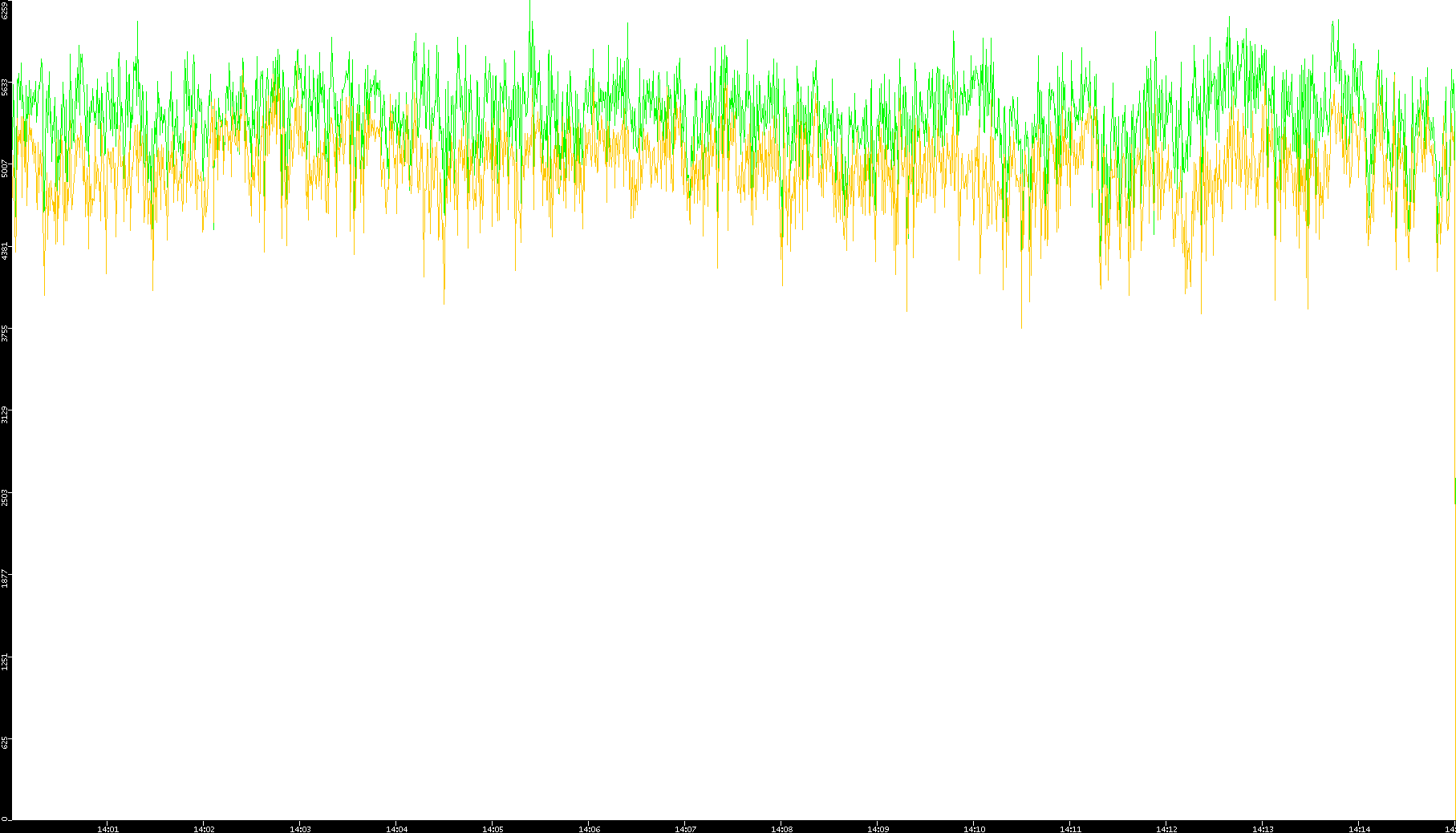Click the 625 value axis label
Image resolution: width=1456 pixels, height=833 pixels.
5,742
